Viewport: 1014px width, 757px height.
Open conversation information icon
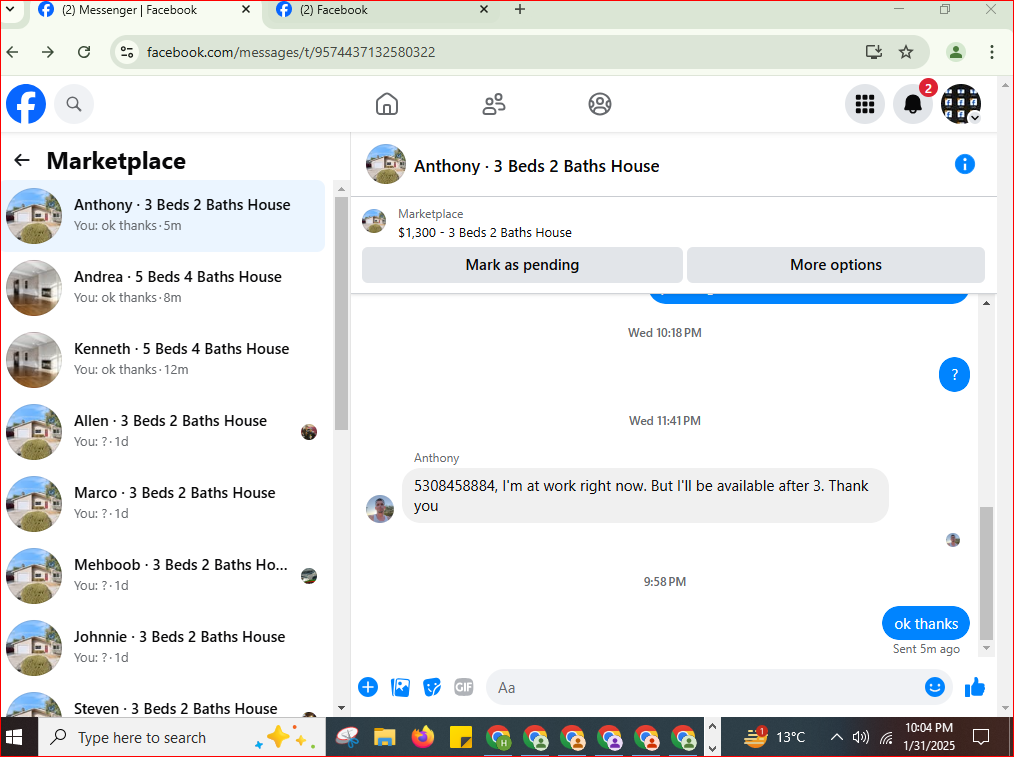click(x=964, y=164)
